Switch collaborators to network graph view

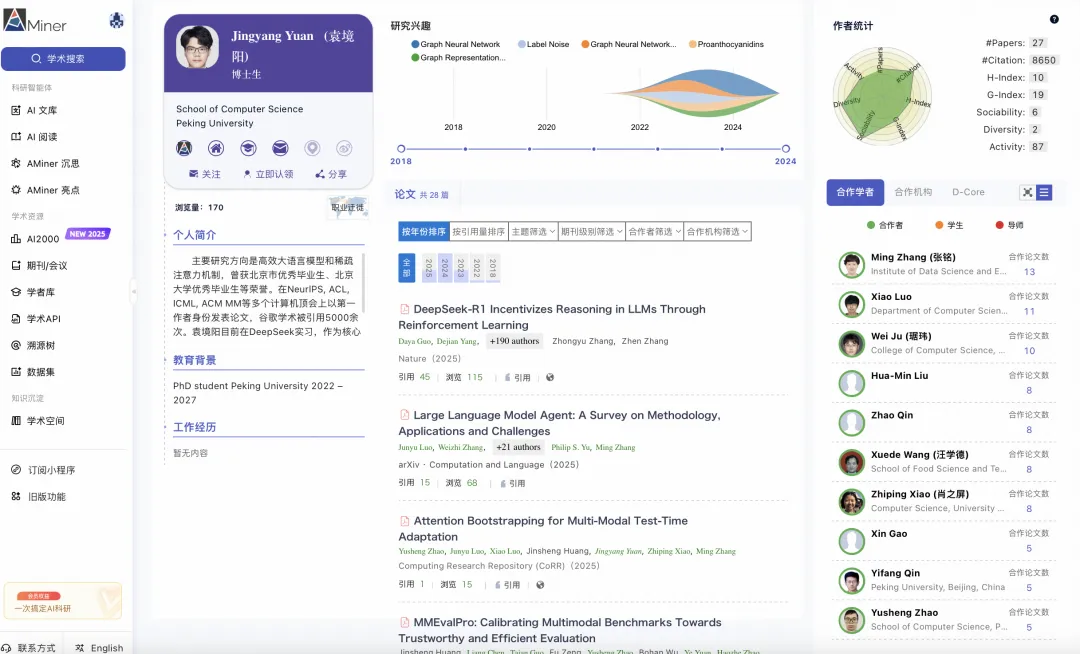coord(1027,192)
